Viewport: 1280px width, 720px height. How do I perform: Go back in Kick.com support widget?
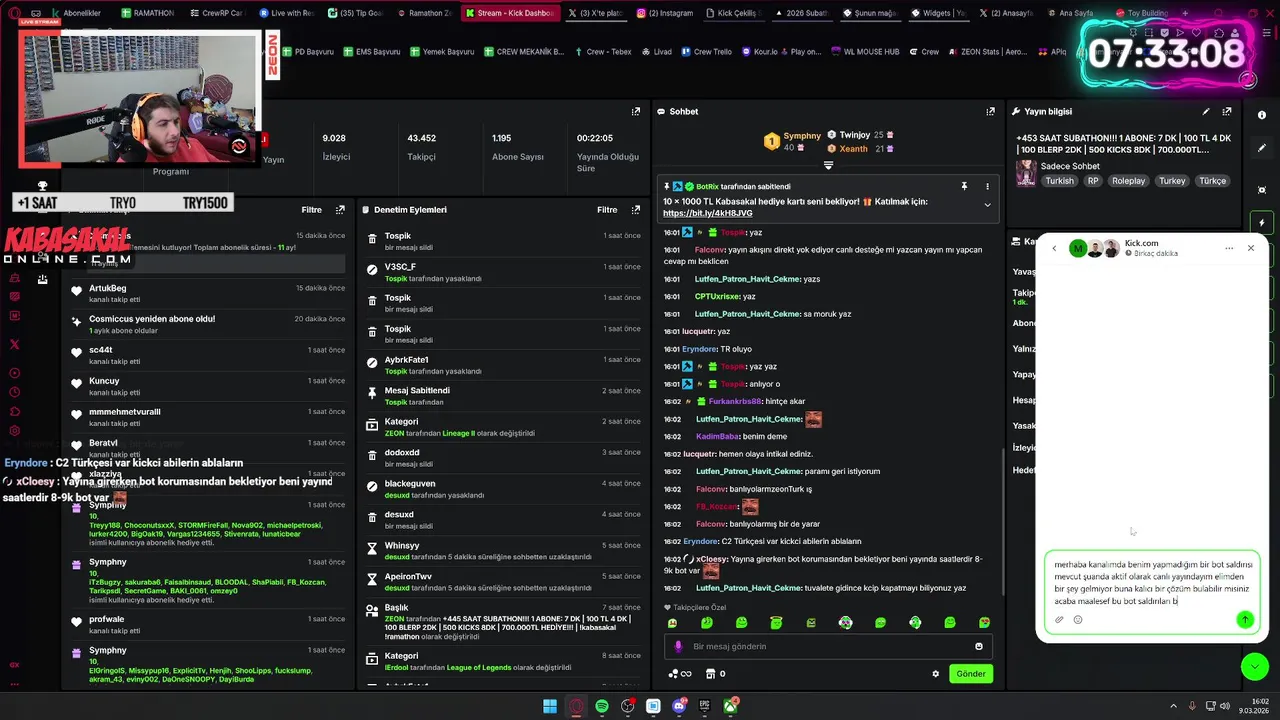pos(1054,249)
